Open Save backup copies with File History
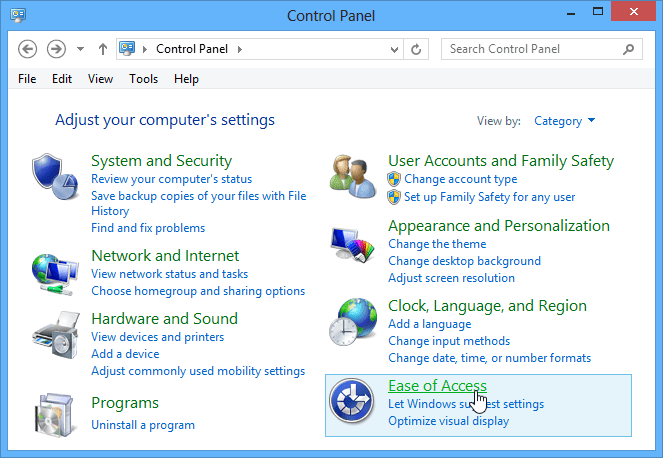663x458 pixels. coord(199,203)
